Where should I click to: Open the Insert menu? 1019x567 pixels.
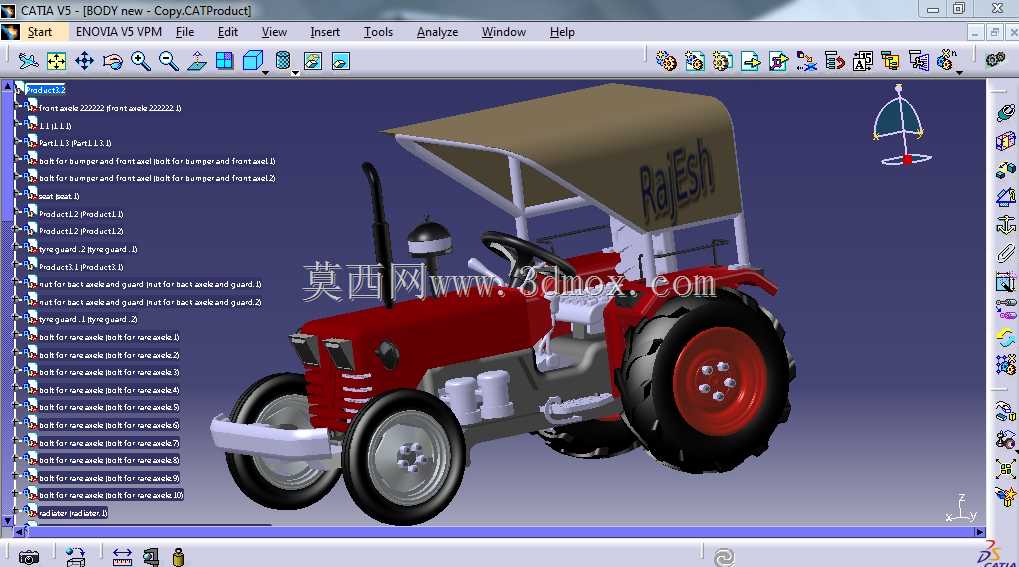[x=324, y=32]
